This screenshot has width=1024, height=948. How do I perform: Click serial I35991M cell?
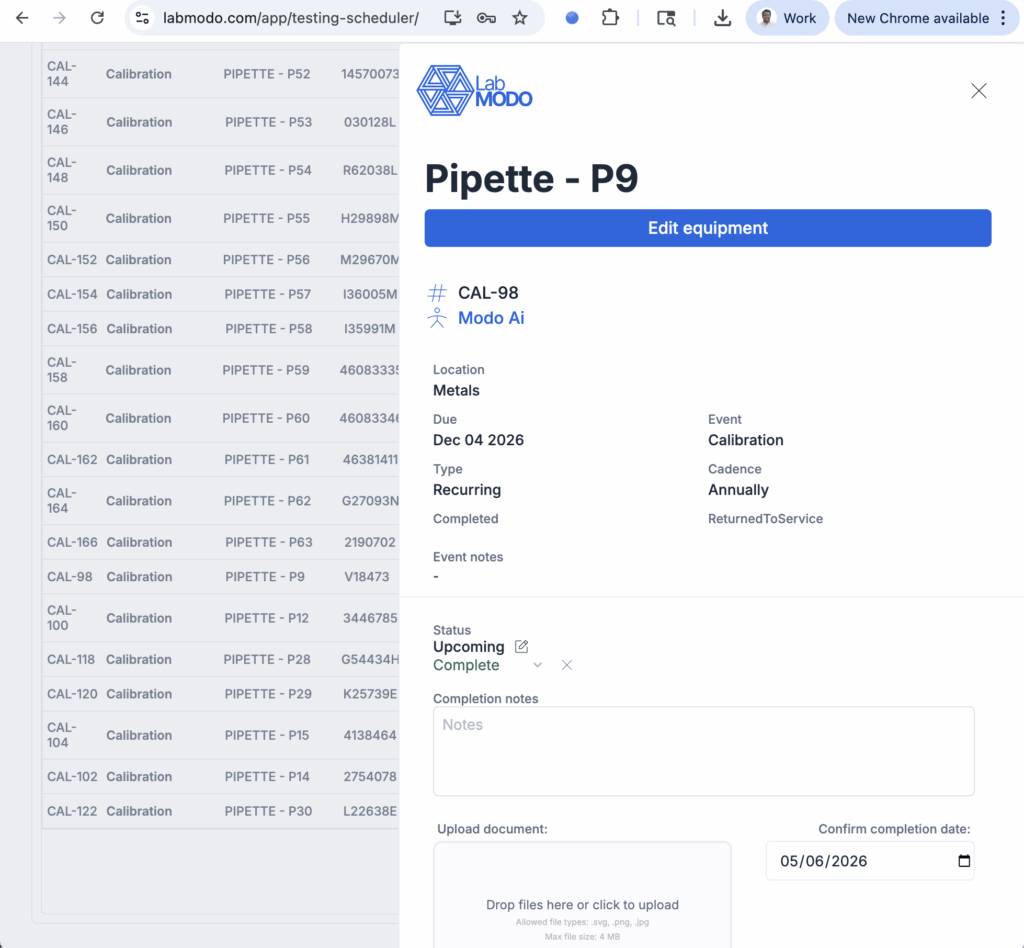[x=370, y=328]
